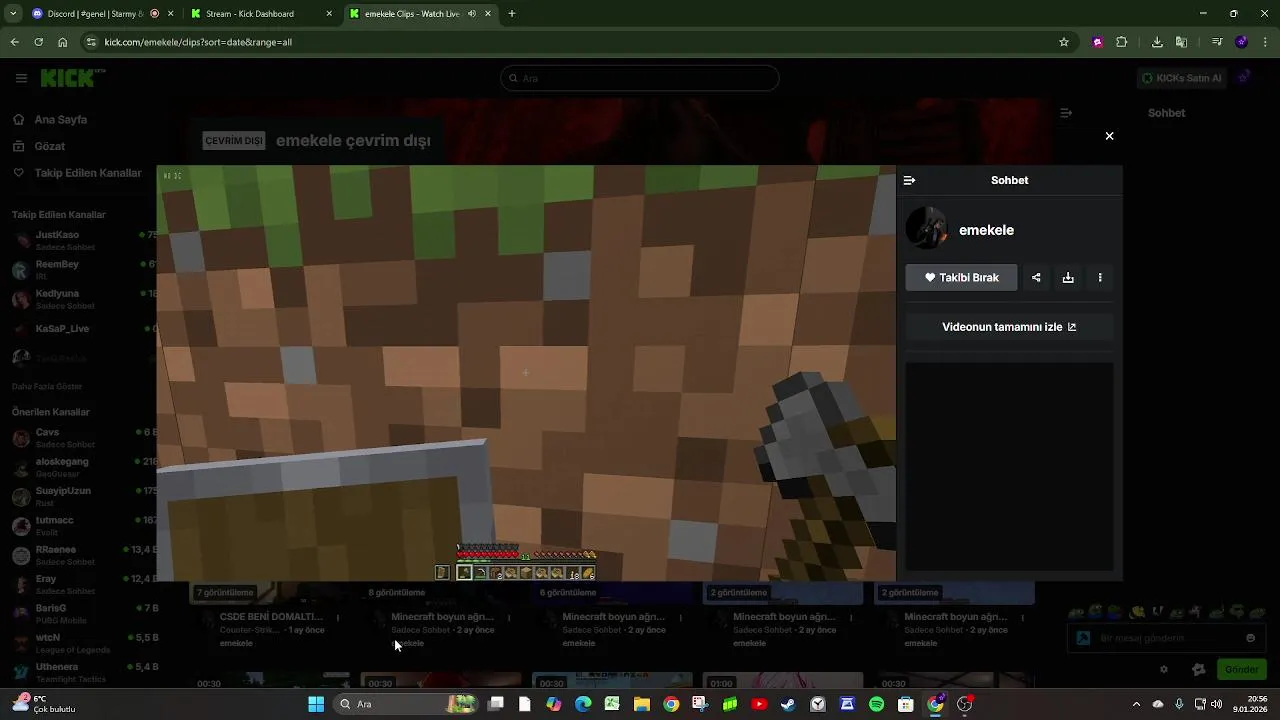Open KICKs Satın Al purchase button
1280x720 pixels.
coord(1181,78)
